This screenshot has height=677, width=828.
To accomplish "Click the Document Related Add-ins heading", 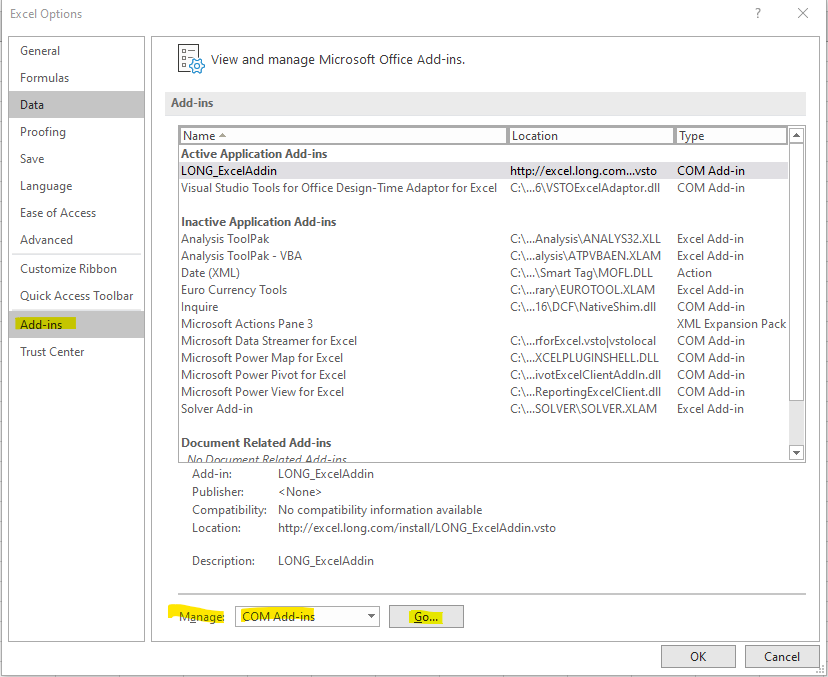I will pyautogui.click(x=256, y=443).
